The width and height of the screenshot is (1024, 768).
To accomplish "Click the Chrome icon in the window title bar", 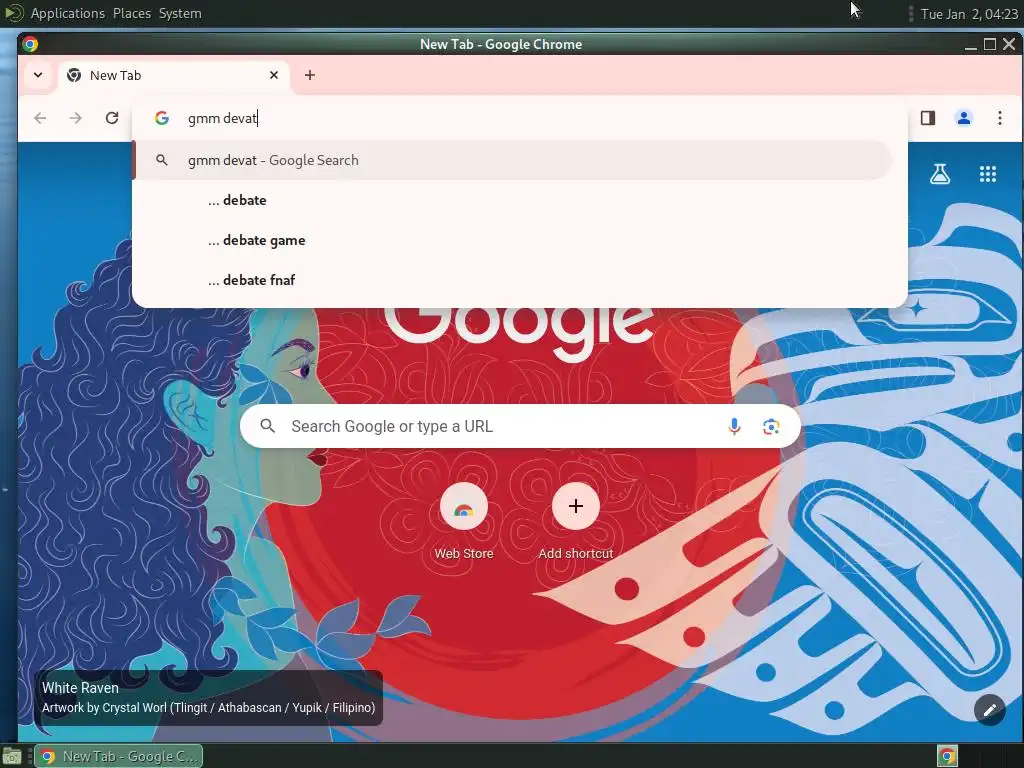I will point(30,44).
